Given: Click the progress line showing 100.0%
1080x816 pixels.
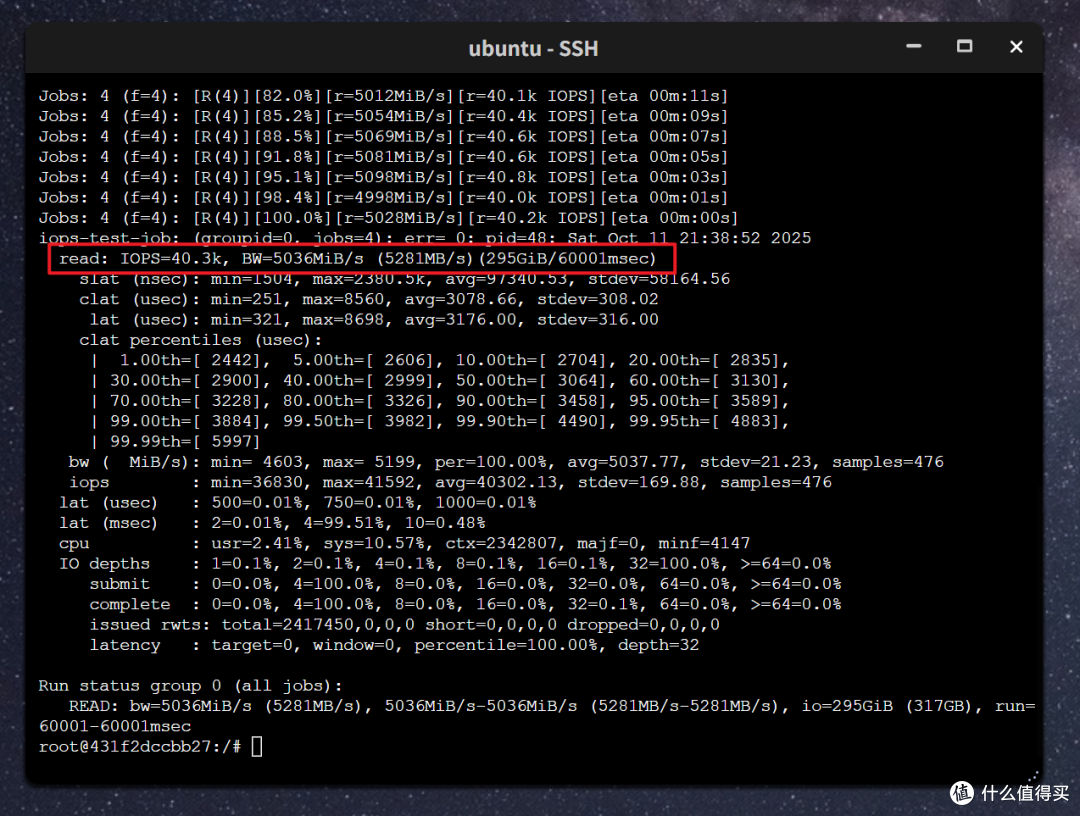Looking at the screenshot, I should click(x=388, y=218).
